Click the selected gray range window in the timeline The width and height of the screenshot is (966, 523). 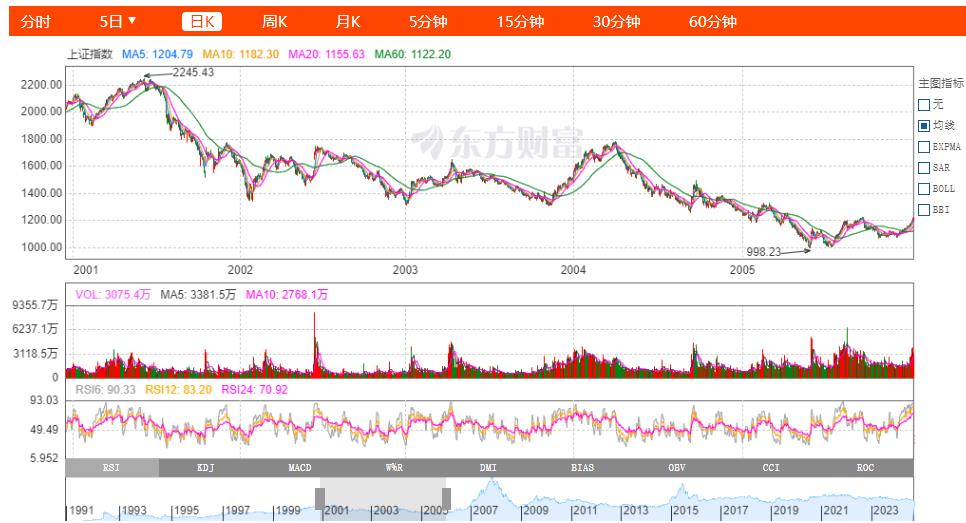(x=383, y=499)
